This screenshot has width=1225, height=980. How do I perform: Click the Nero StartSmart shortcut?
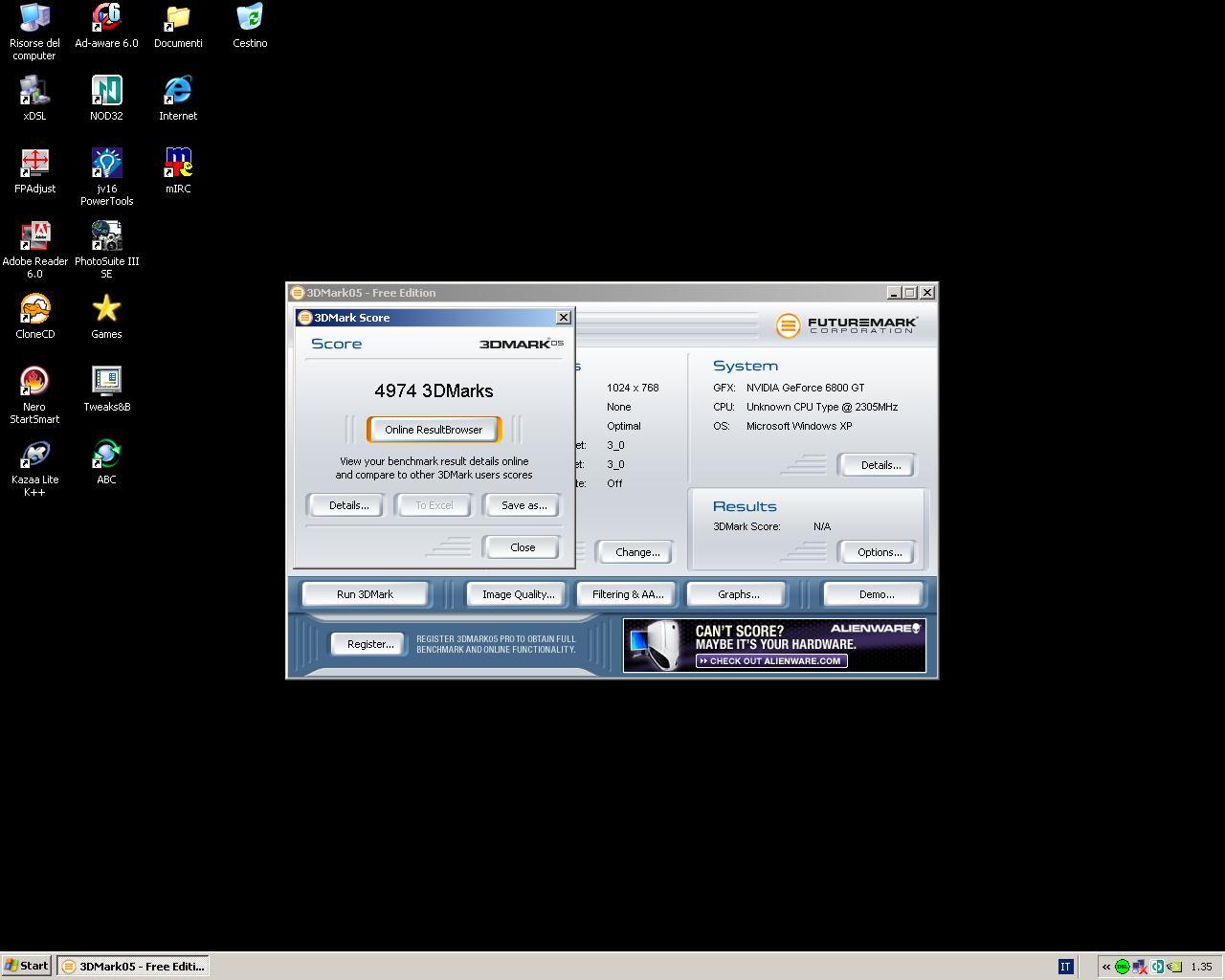pos(34,395)
